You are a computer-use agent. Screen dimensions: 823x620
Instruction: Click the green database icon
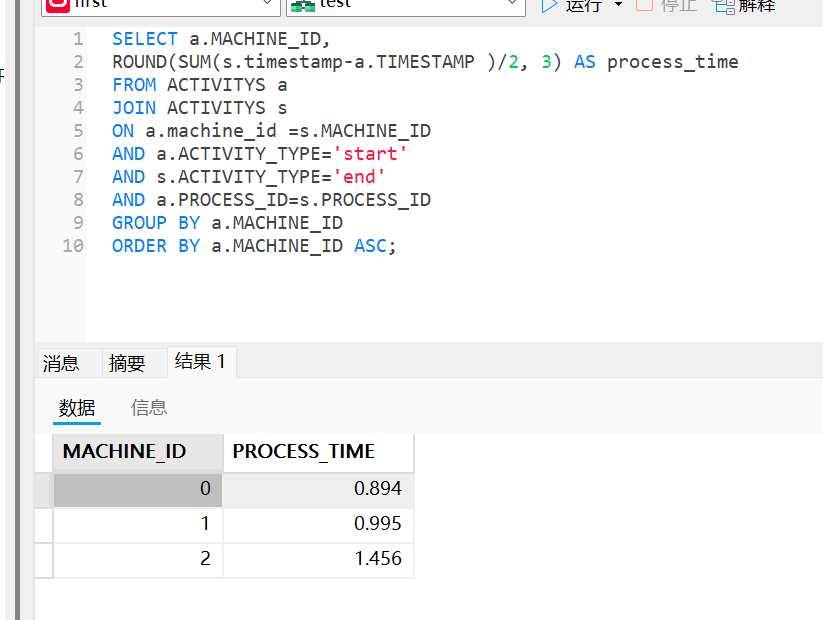(303, 5)
